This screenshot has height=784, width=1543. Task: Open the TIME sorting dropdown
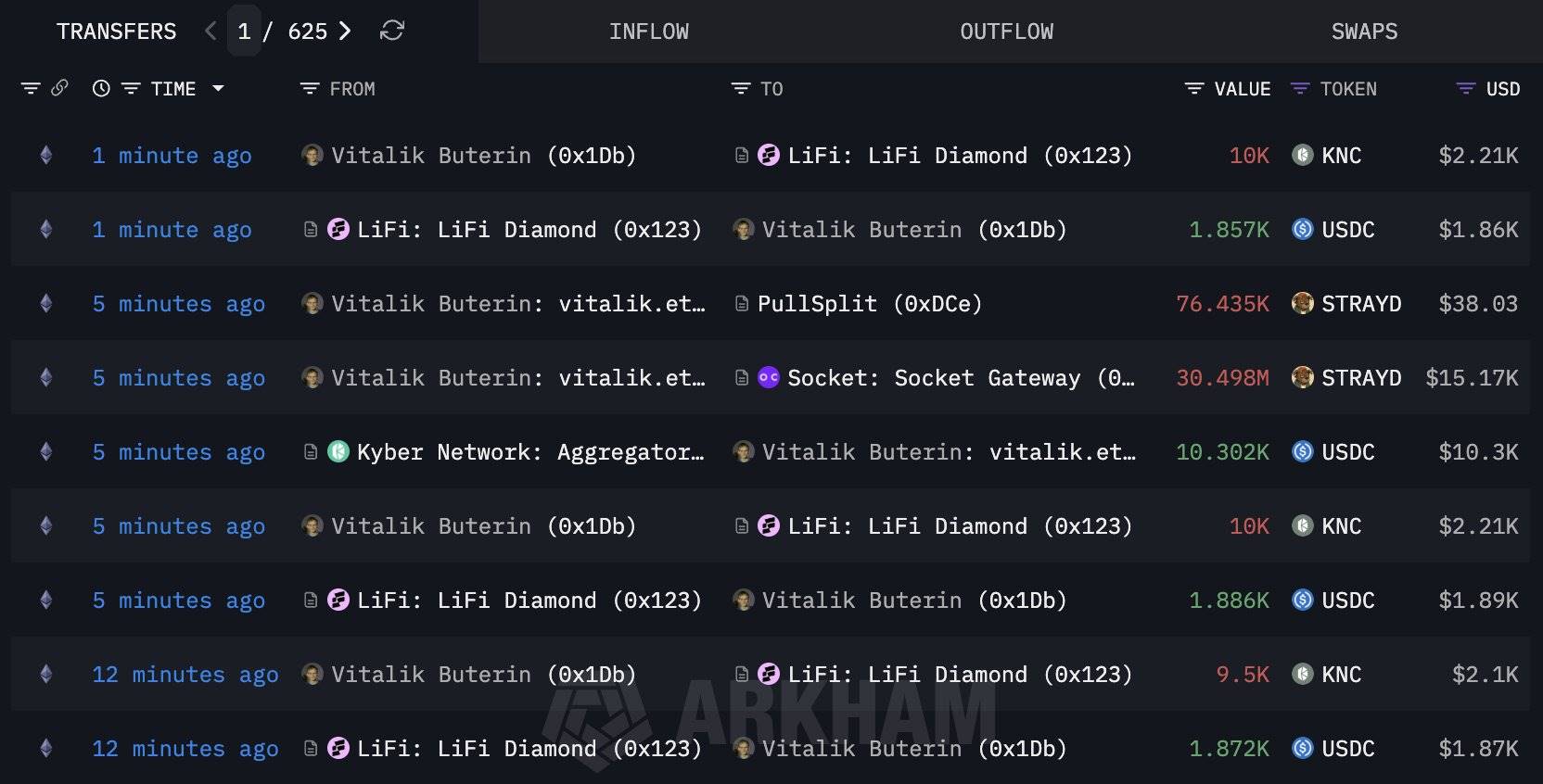[x=219, y=88]
